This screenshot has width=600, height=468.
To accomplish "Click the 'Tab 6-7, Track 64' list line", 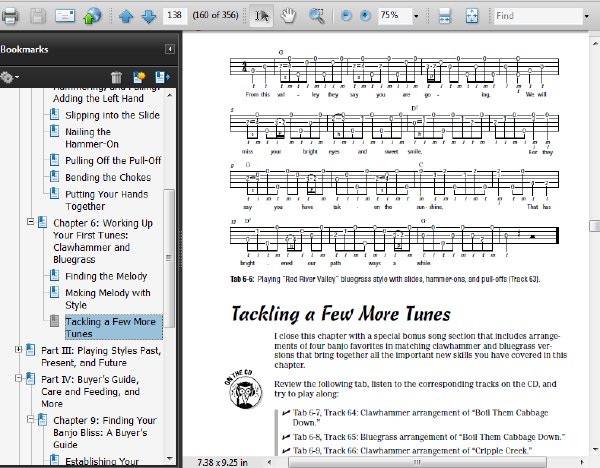I will click(x=420, y=417).
